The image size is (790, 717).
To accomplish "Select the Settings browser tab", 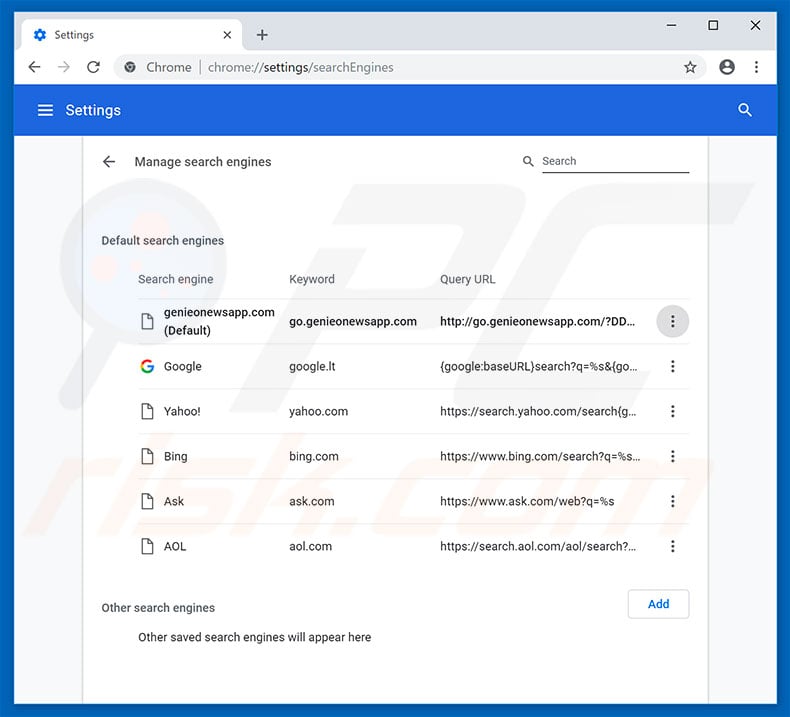I will click(x=132, y=35).
